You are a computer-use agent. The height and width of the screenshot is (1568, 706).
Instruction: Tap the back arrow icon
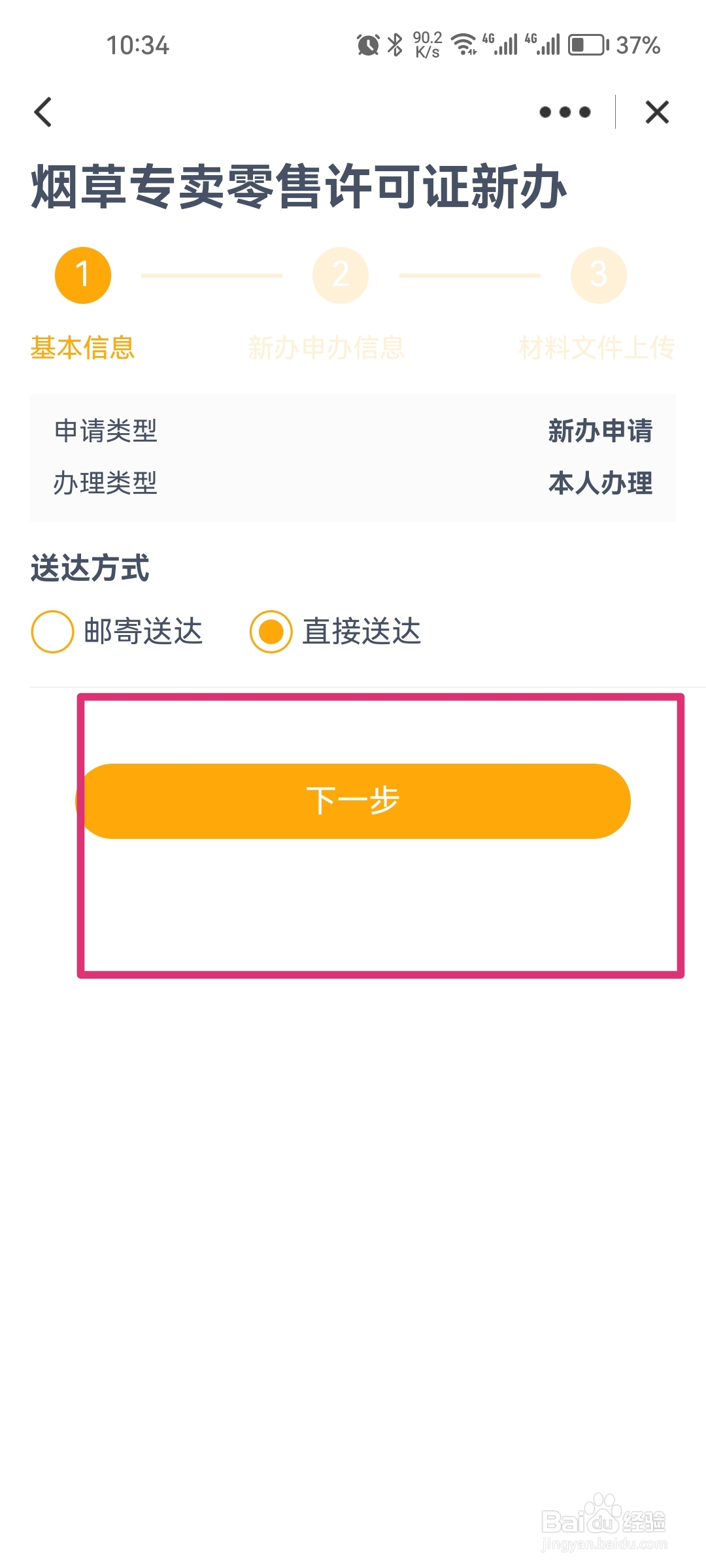[x=43, y=112]
